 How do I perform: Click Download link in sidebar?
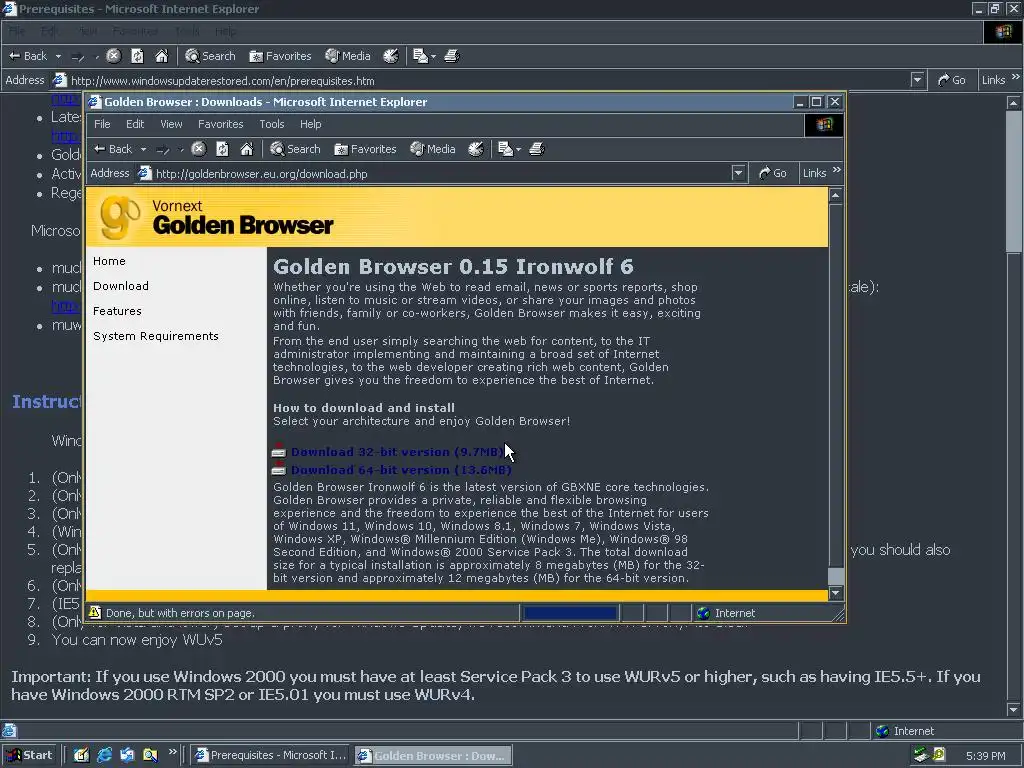(121, 286)
